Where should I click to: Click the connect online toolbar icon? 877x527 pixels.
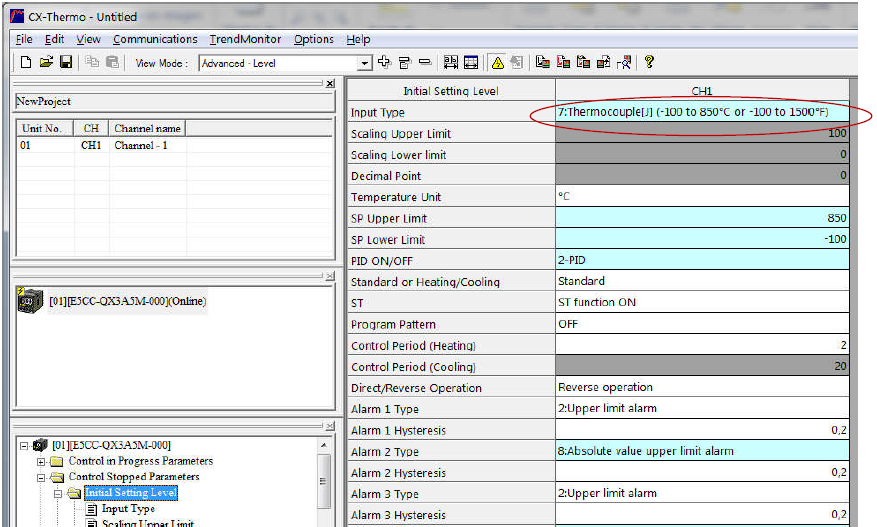(624, 62)
